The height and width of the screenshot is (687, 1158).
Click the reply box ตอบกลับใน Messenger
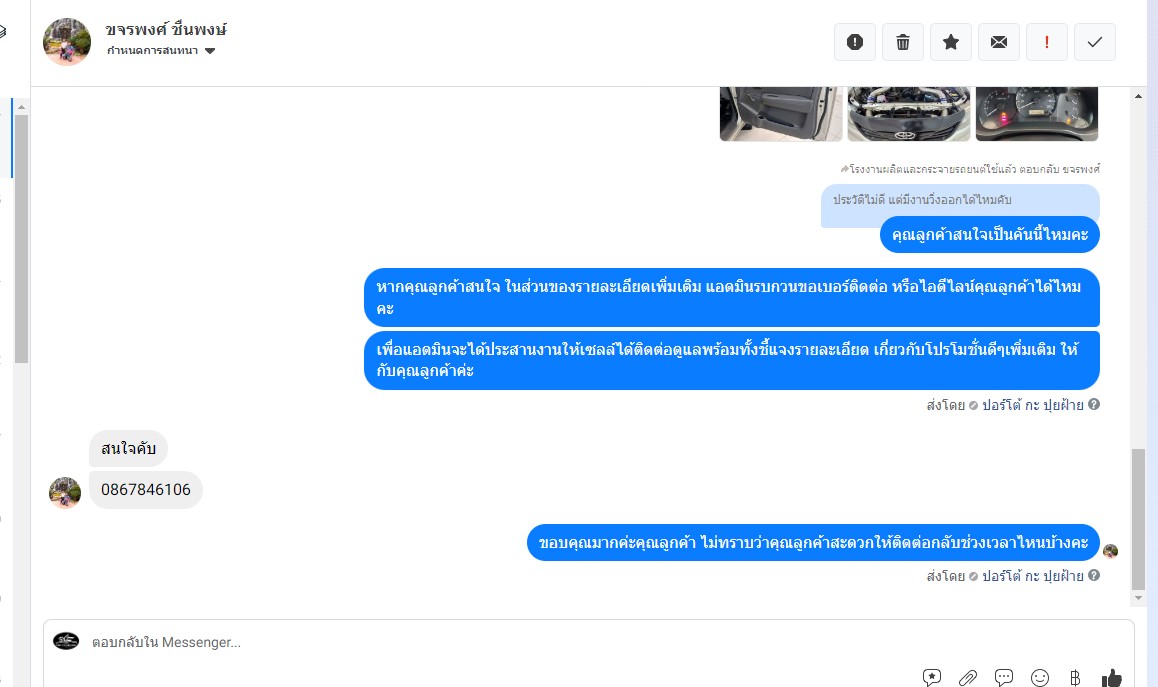point(588,642)
